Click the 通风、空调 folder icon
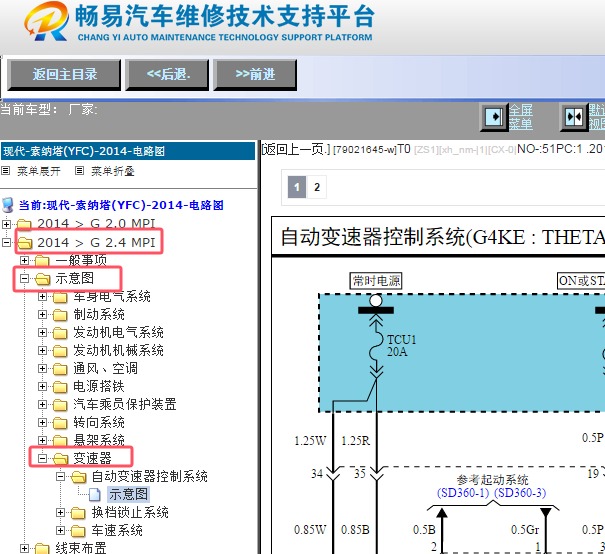The width and height of the screenshot is (605, 554). tap(60, 369)
